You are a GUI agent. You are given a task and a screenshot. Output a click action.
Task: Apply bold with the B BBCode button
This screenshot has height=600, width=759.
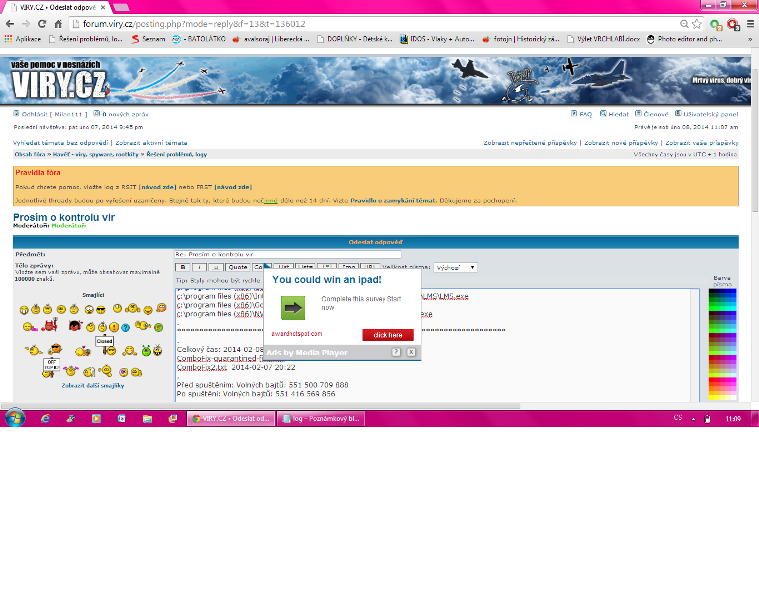pyautogui.click(x=182, y=268)
